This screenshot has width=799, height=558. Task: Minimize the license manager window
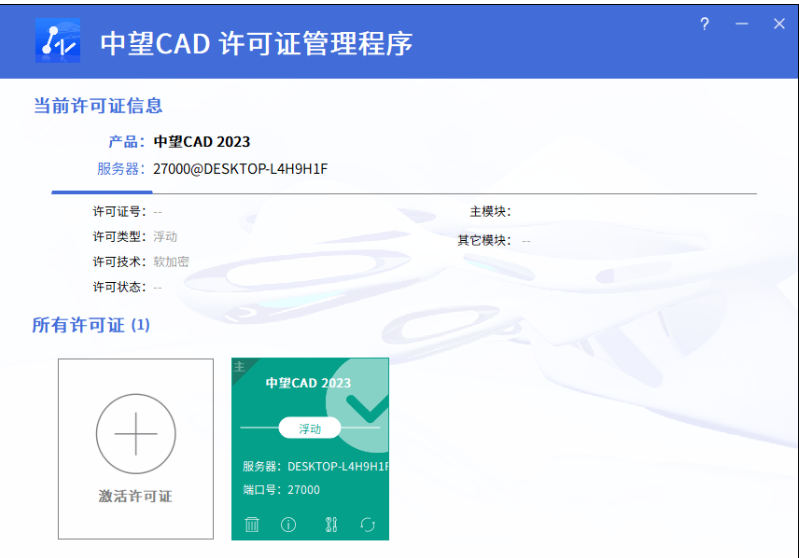pos(742,24)
